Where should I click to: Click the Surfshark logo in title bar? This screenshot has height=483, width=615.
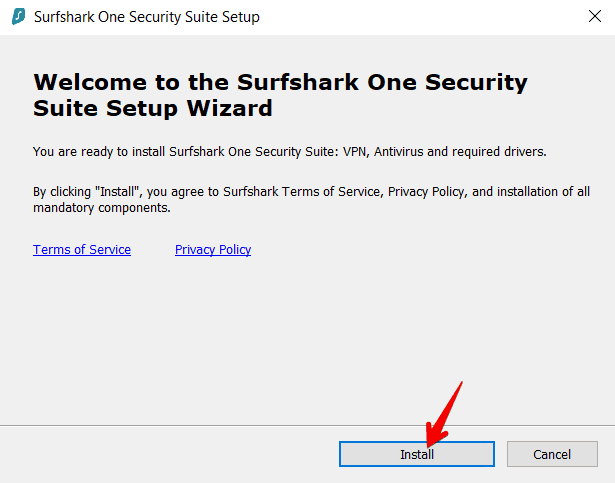coord(17,17)
